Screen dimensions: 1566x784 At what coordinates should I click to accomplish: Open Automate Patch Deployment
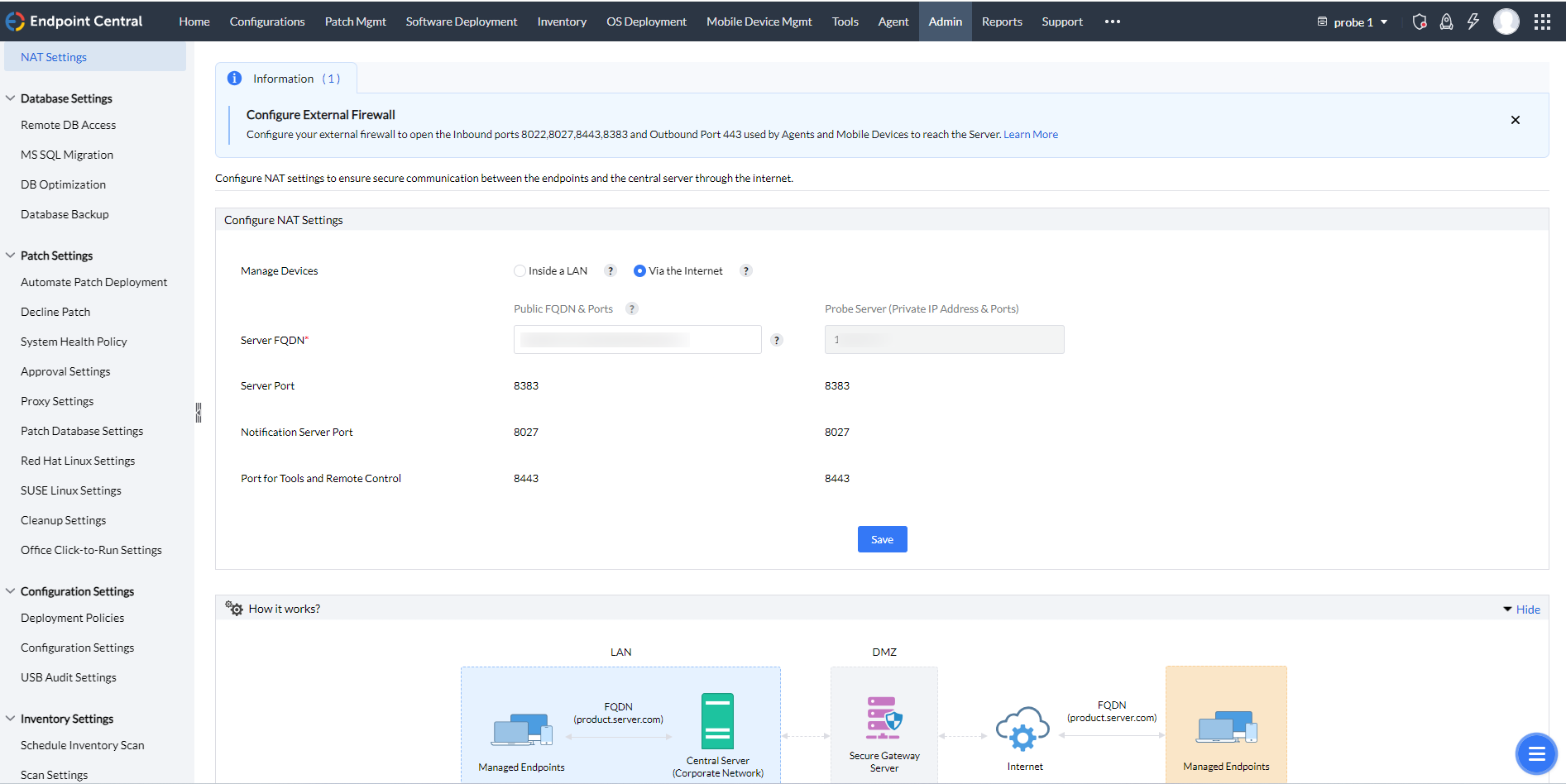(94, 282)
